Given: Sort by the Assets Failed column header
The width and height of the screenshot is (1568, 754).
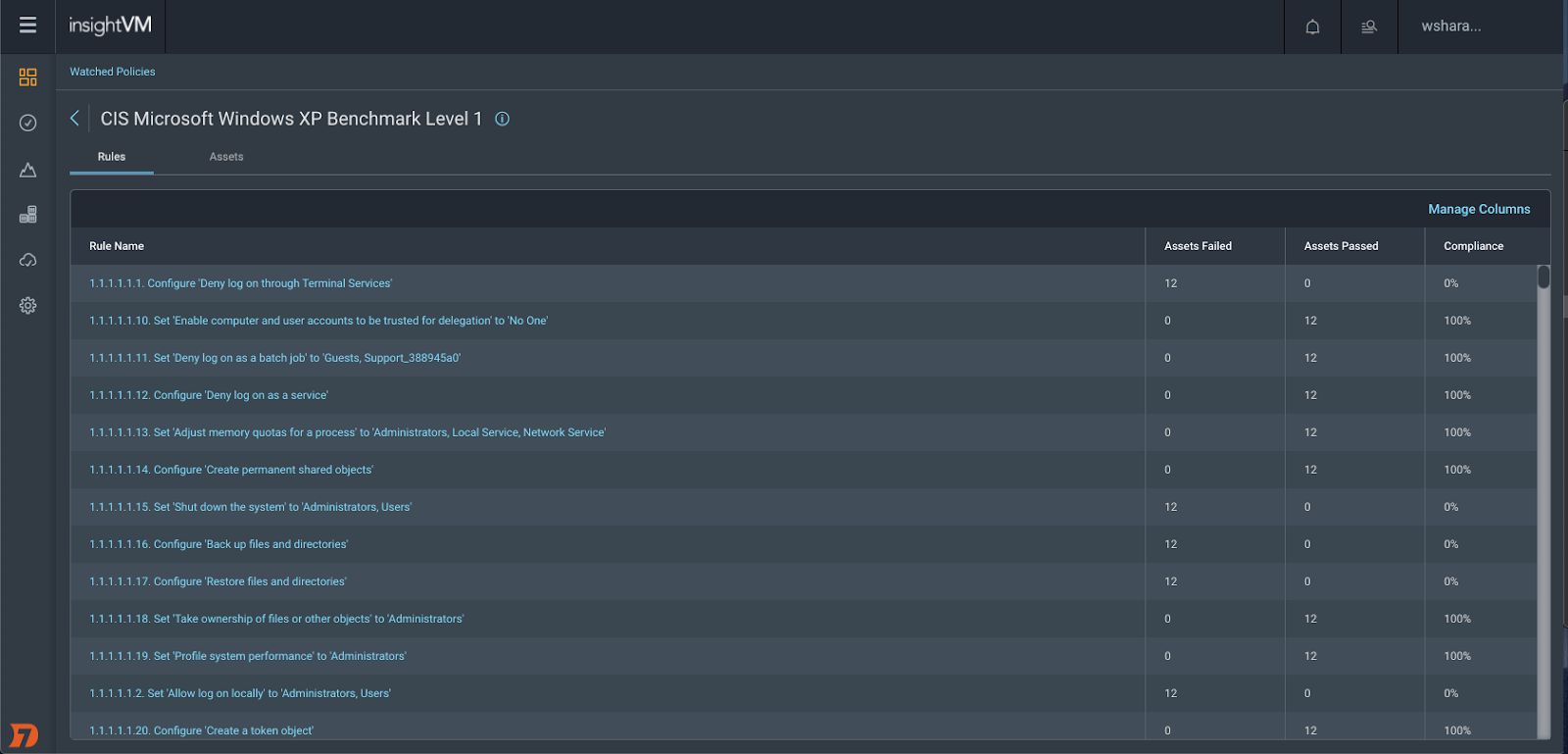Looking at the screenshot, I should click(1198, 246).
